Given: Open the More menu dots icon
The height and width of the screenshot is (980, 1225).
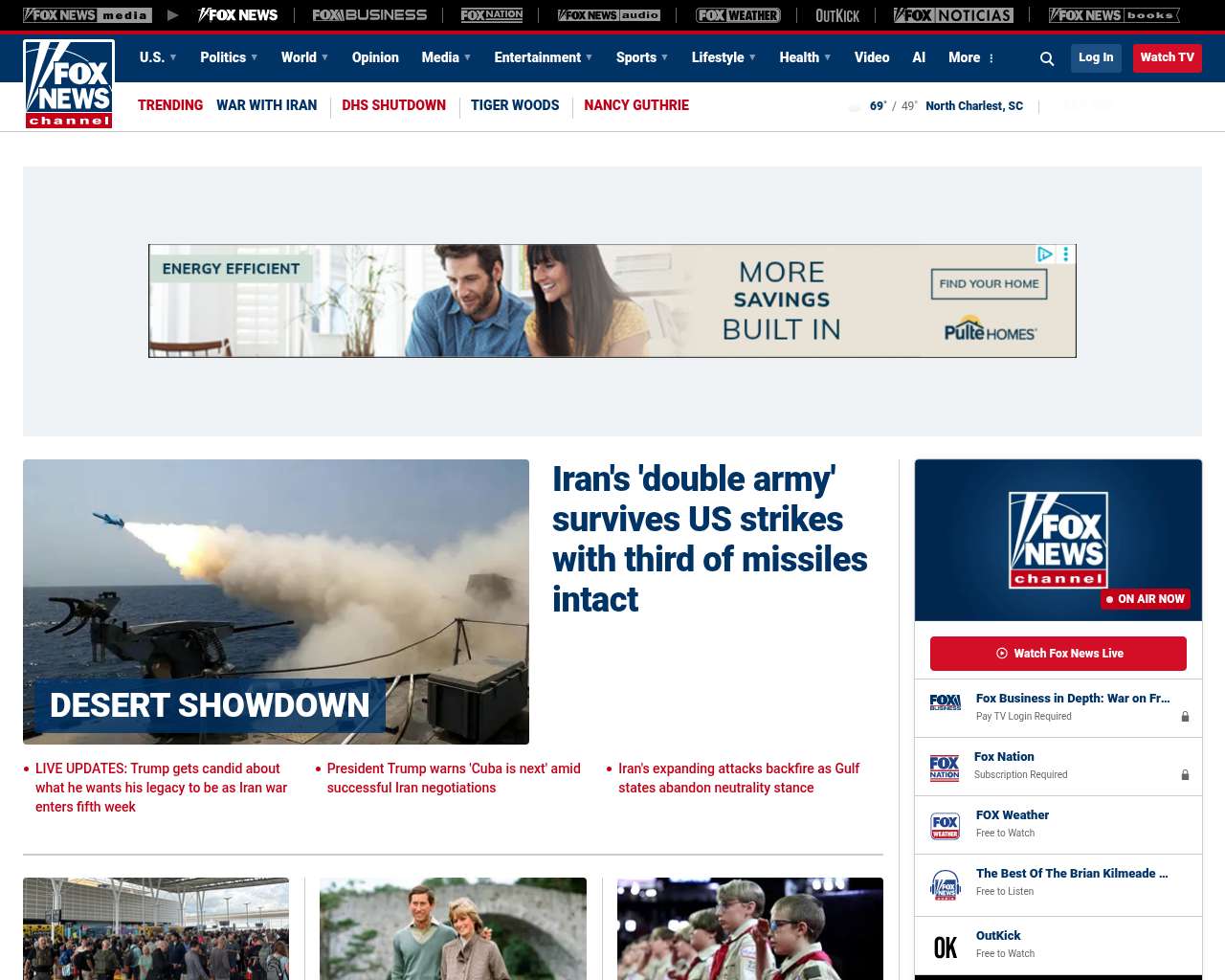Looking at the screenshot, I should point(991,58).
